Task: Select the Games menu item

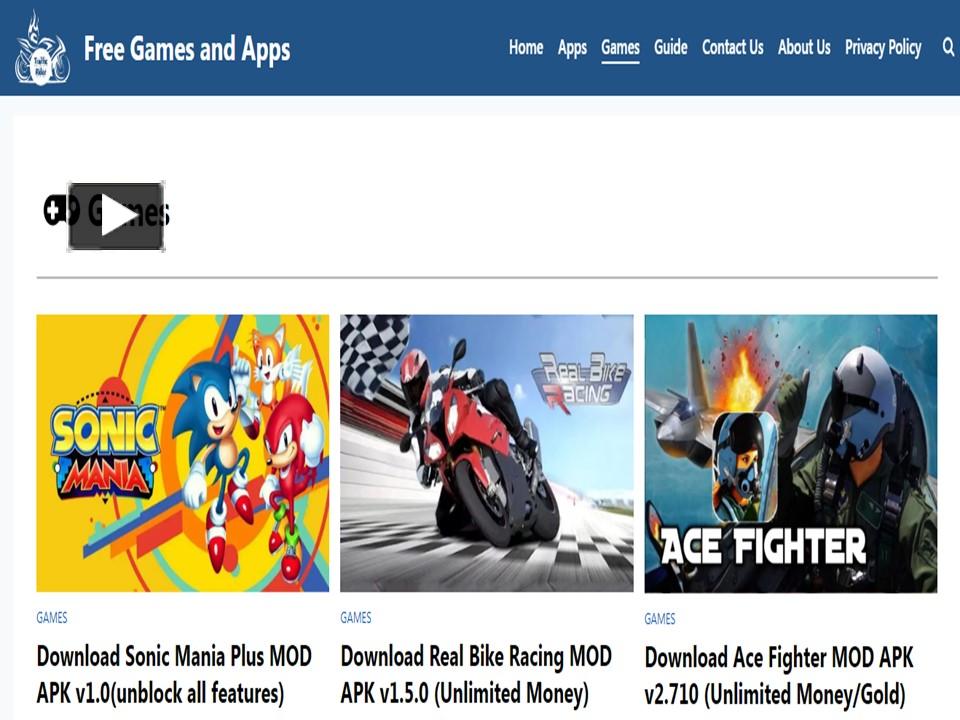Action: click(620, 48)
